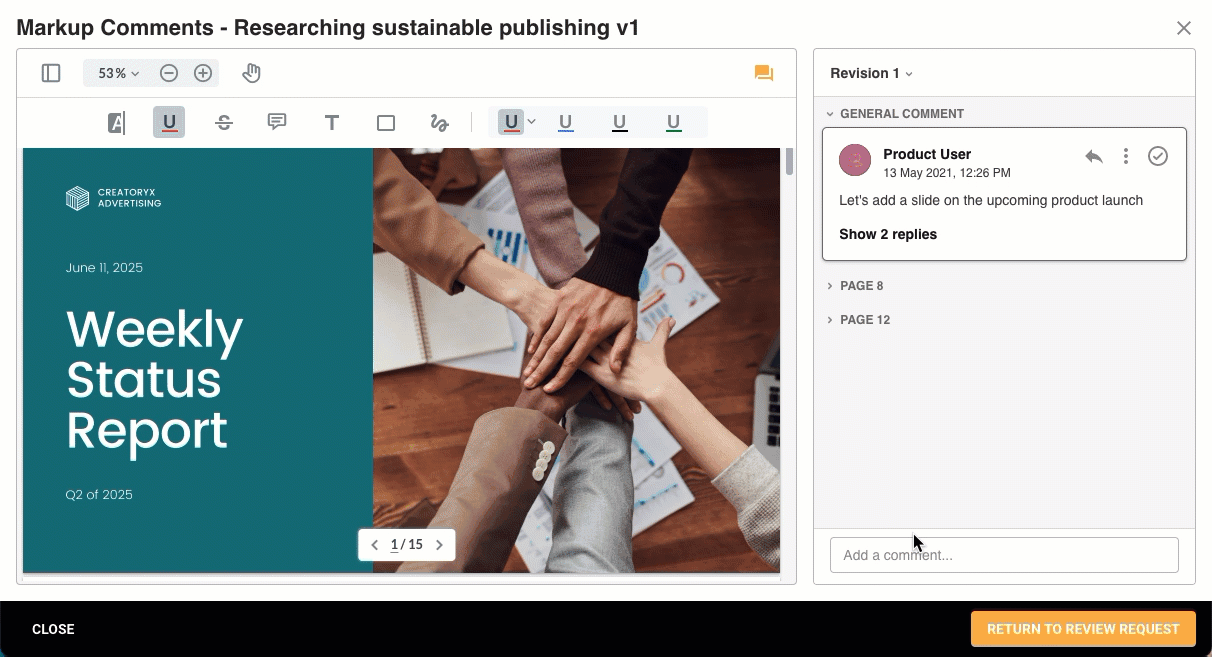Click Show 2 replies link
This screenshot has width=1212, height=657.
click(x=888, y=234)
